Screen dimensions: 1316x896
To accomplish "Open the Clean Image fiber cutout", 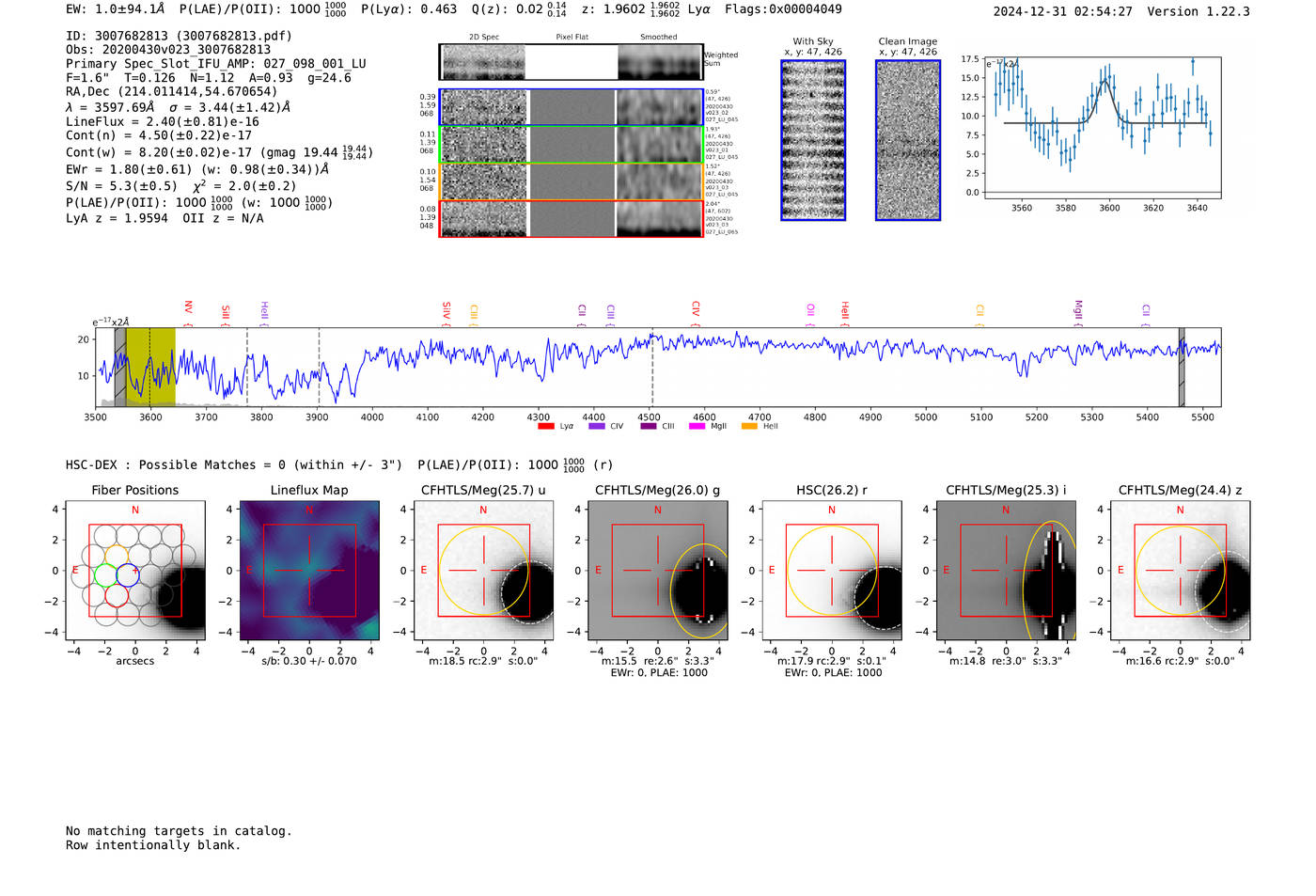I will pyautogui.click(x=907, y=140).
